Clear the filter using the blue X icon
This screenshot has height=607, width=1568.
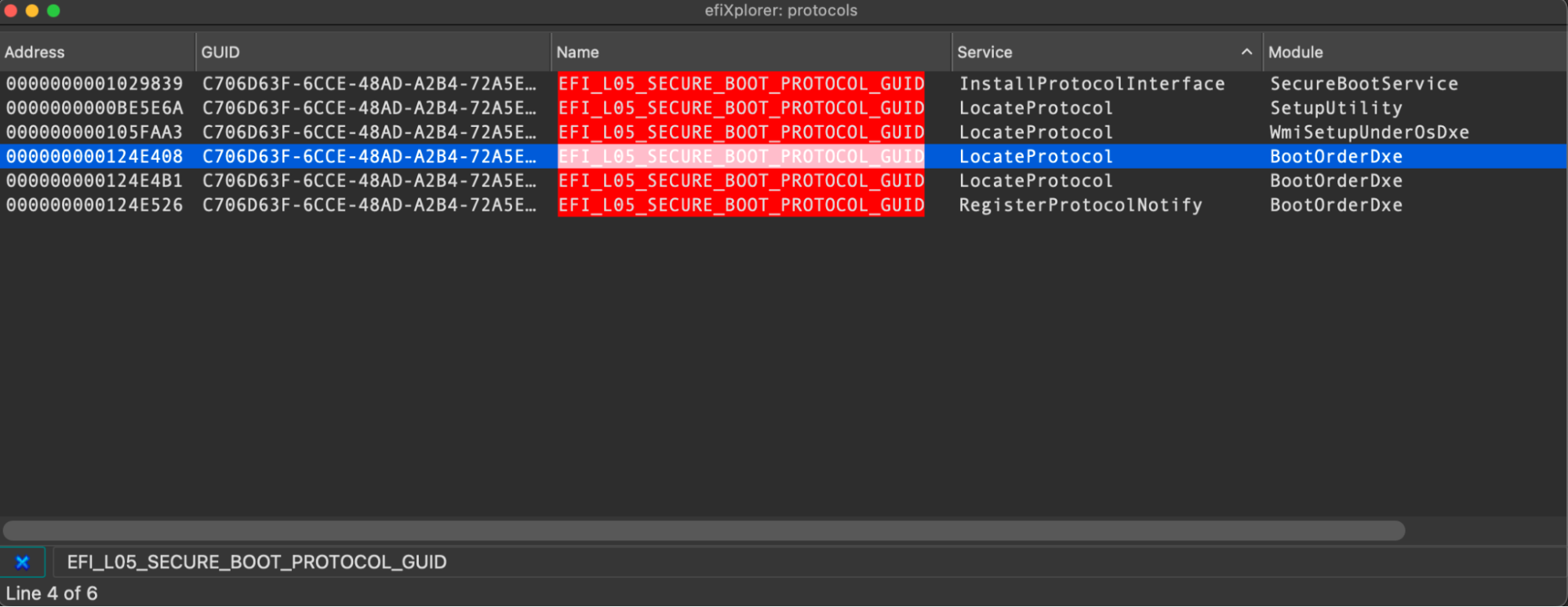pyautogui.click(x=23, y=562)
